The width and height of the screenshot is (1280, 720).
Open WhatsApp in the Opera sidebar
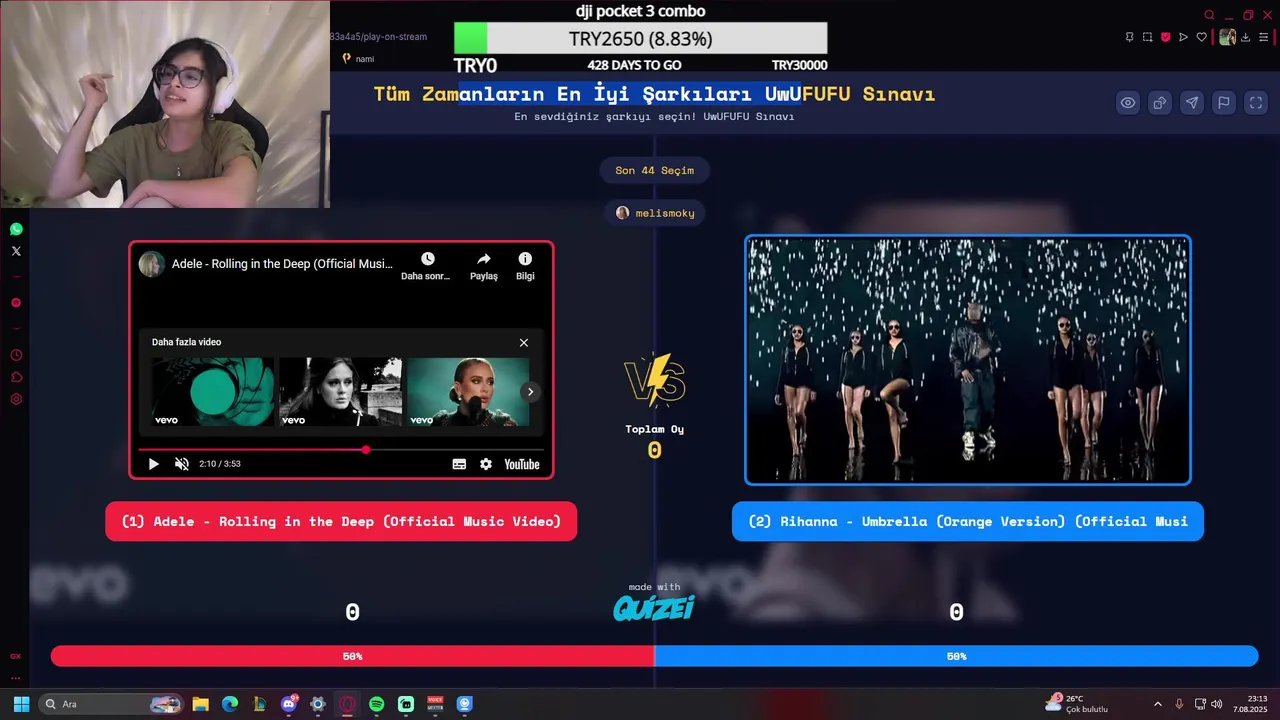coord(16,229)
